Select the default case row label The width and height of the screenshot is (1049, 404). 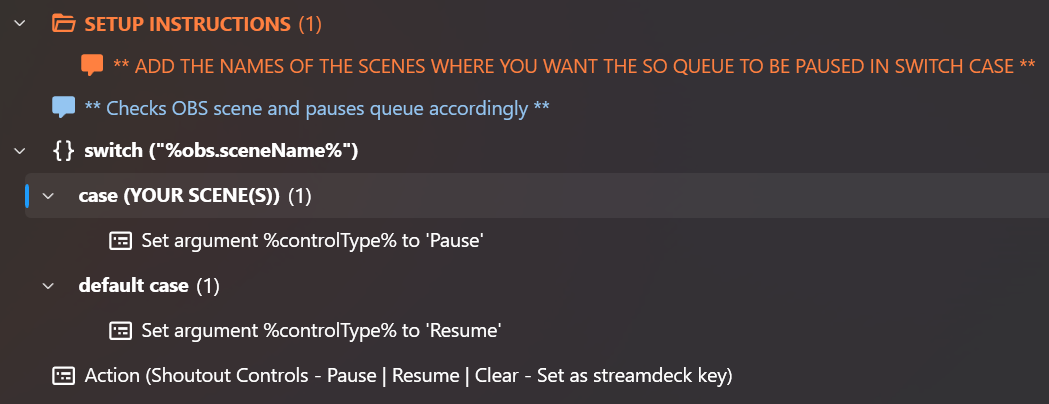pyautogui.click(x=133, y=286)
